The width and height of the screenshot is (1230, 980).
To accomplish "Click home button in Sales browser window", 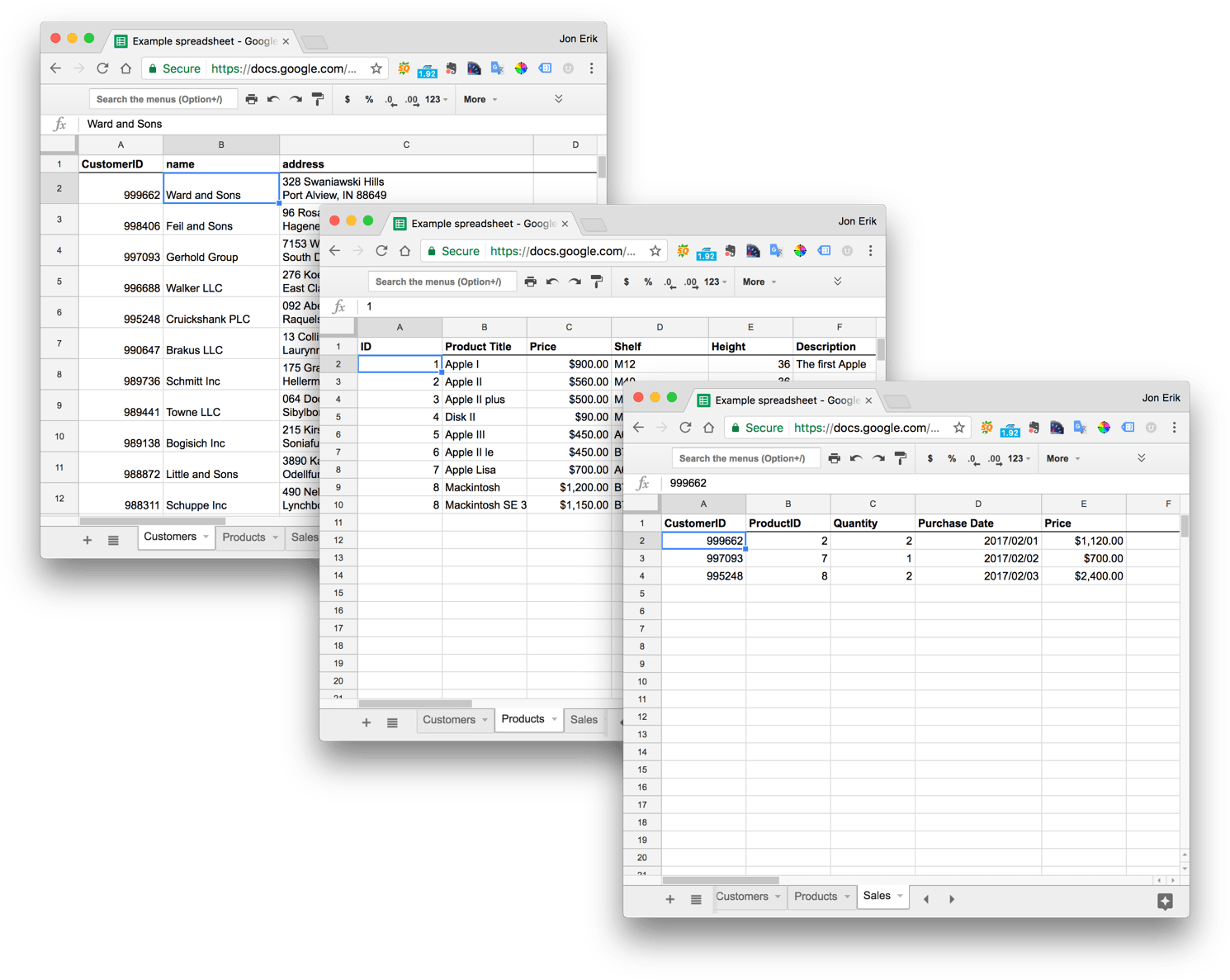I will pos(708,428).
